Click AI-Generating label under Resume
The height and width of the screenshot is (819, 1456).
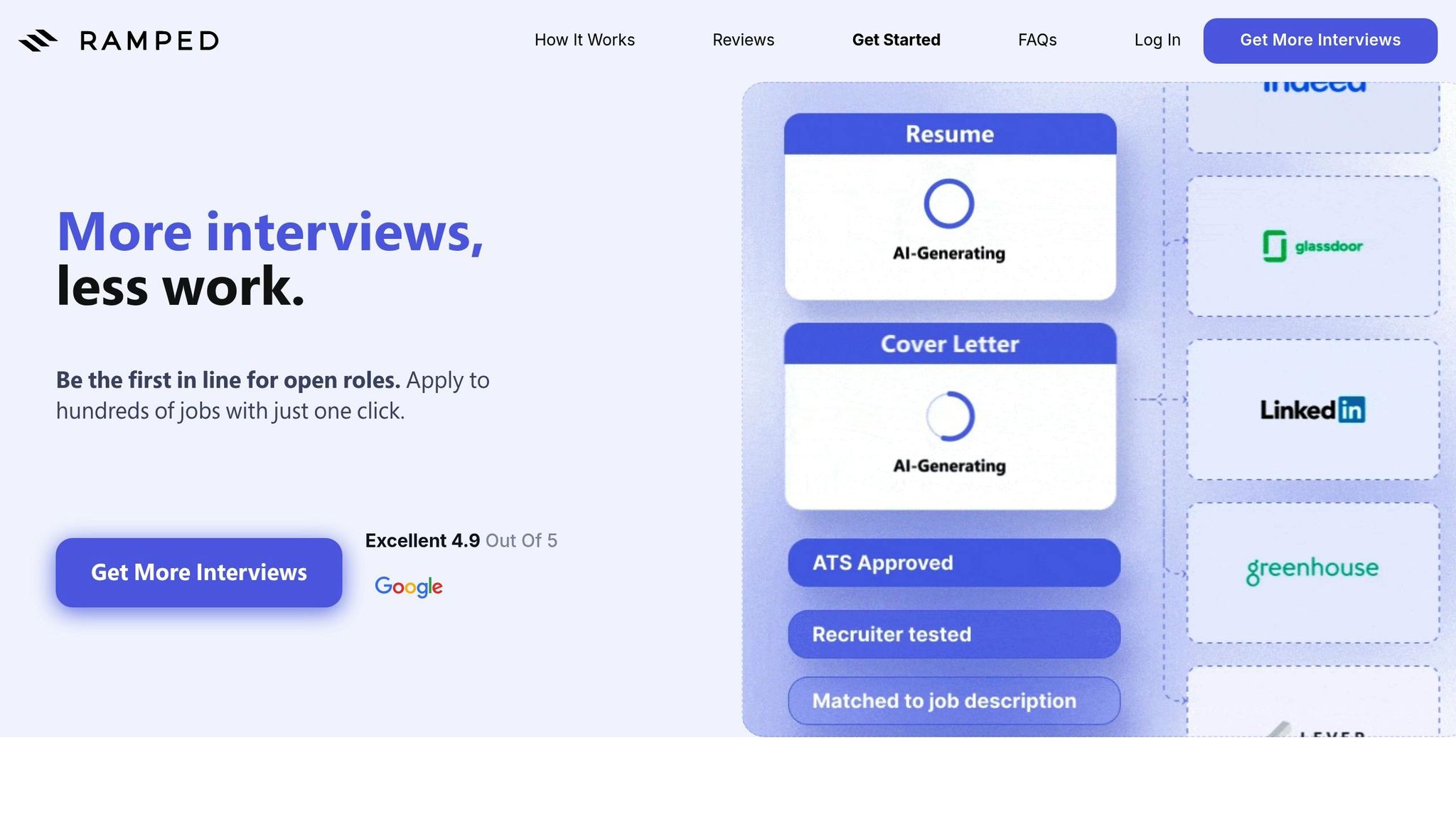949,253
